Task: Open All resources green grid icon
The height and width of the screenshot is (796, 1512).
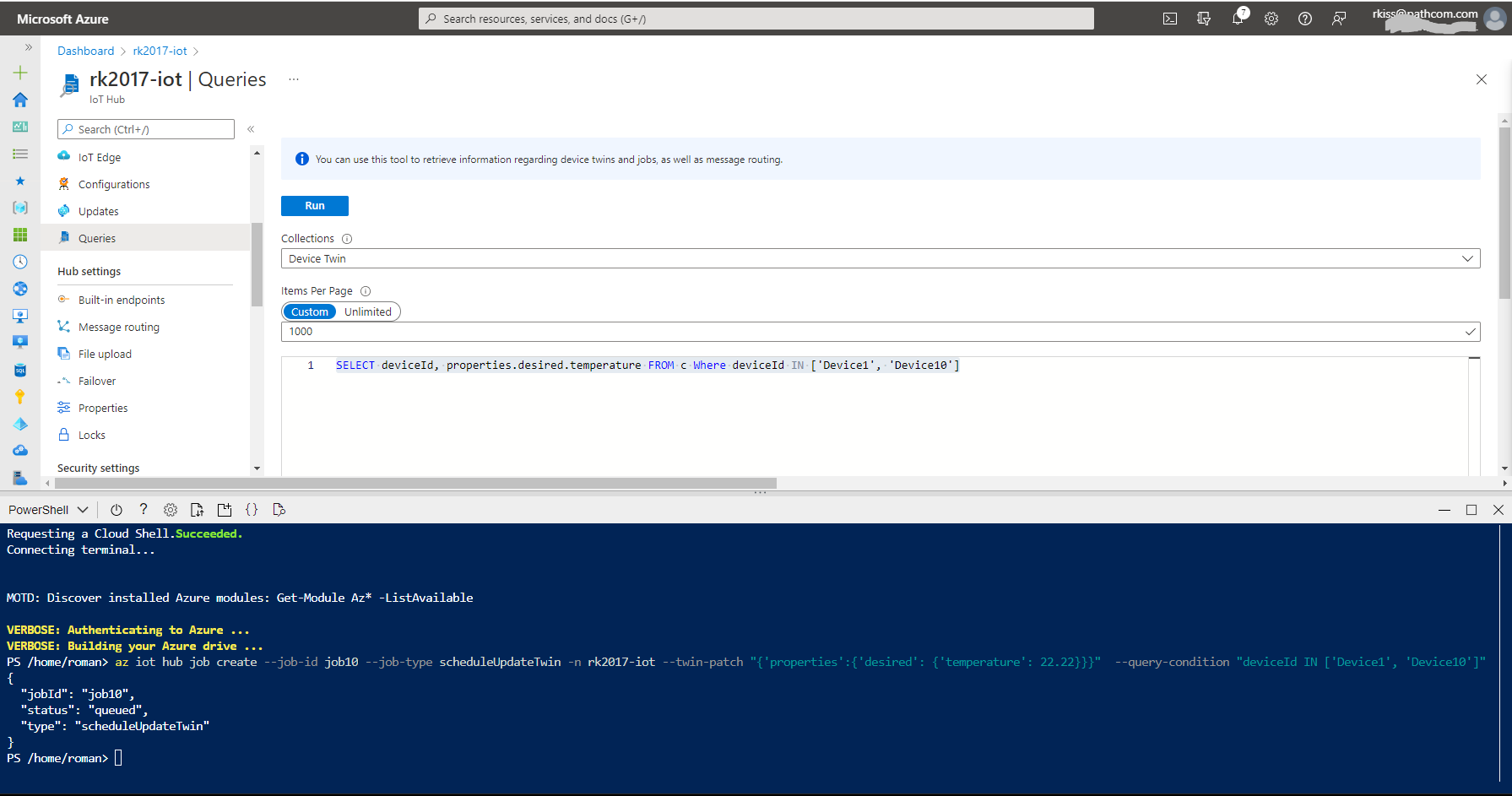Action: click(20, 235)
